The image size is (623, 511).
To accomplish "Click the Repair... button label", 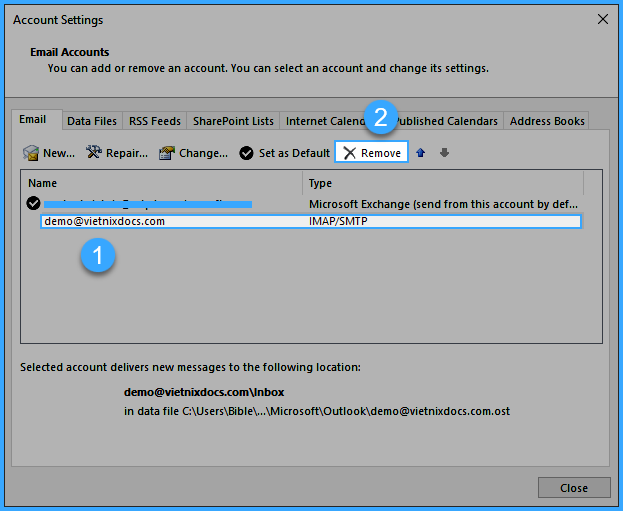I will pyautogui.click(x=127, y=153).
